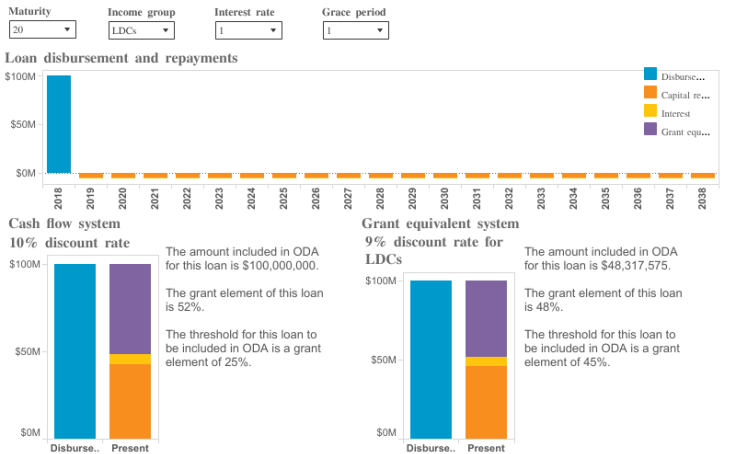Screen dimensions: 736x454
Task: Click the Interest legend label
Action: 676,113
